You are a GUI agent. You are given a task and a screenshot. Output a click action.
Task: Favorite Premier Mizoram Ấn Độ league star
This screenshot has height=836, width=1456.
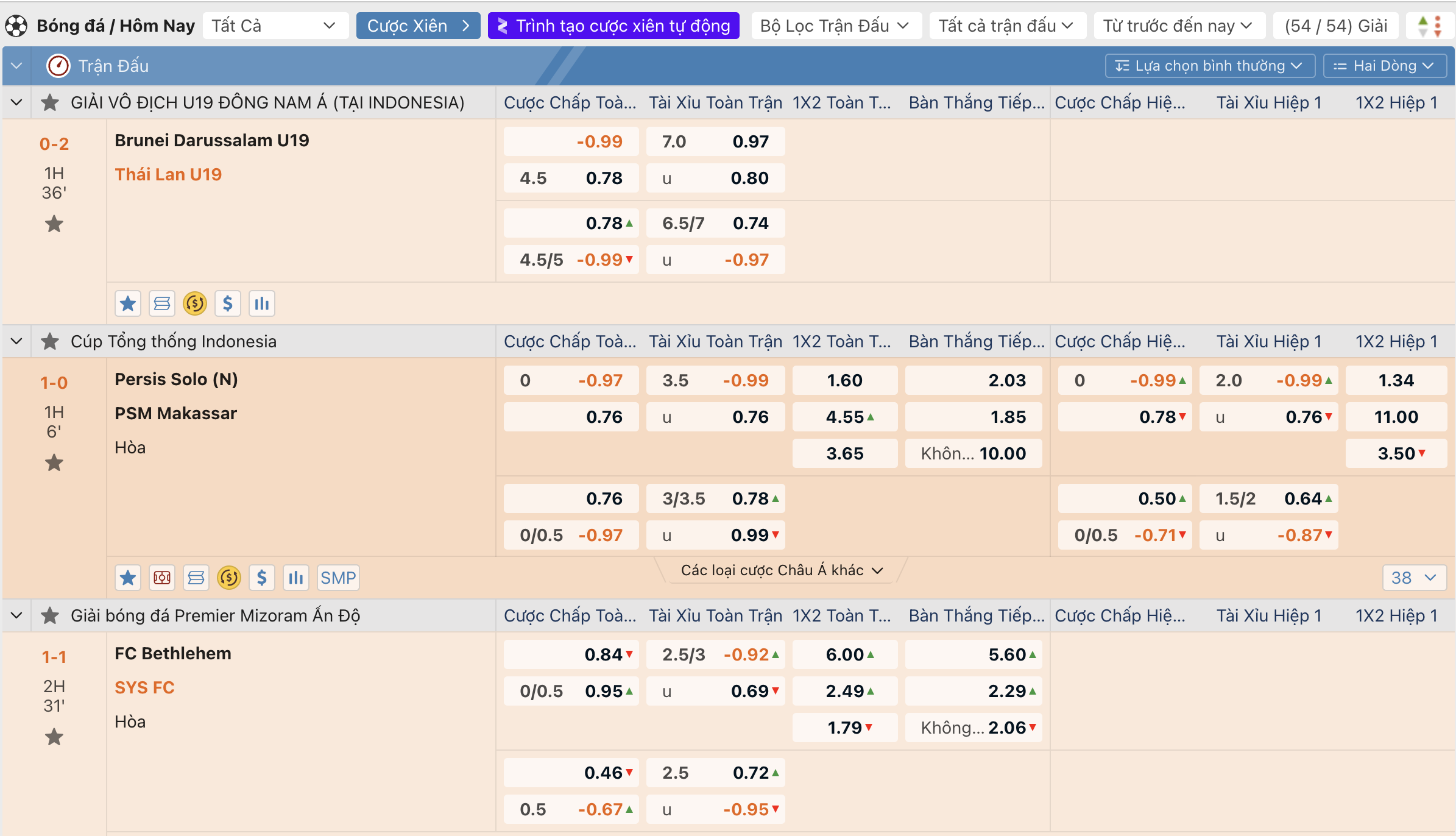point(50,615)
